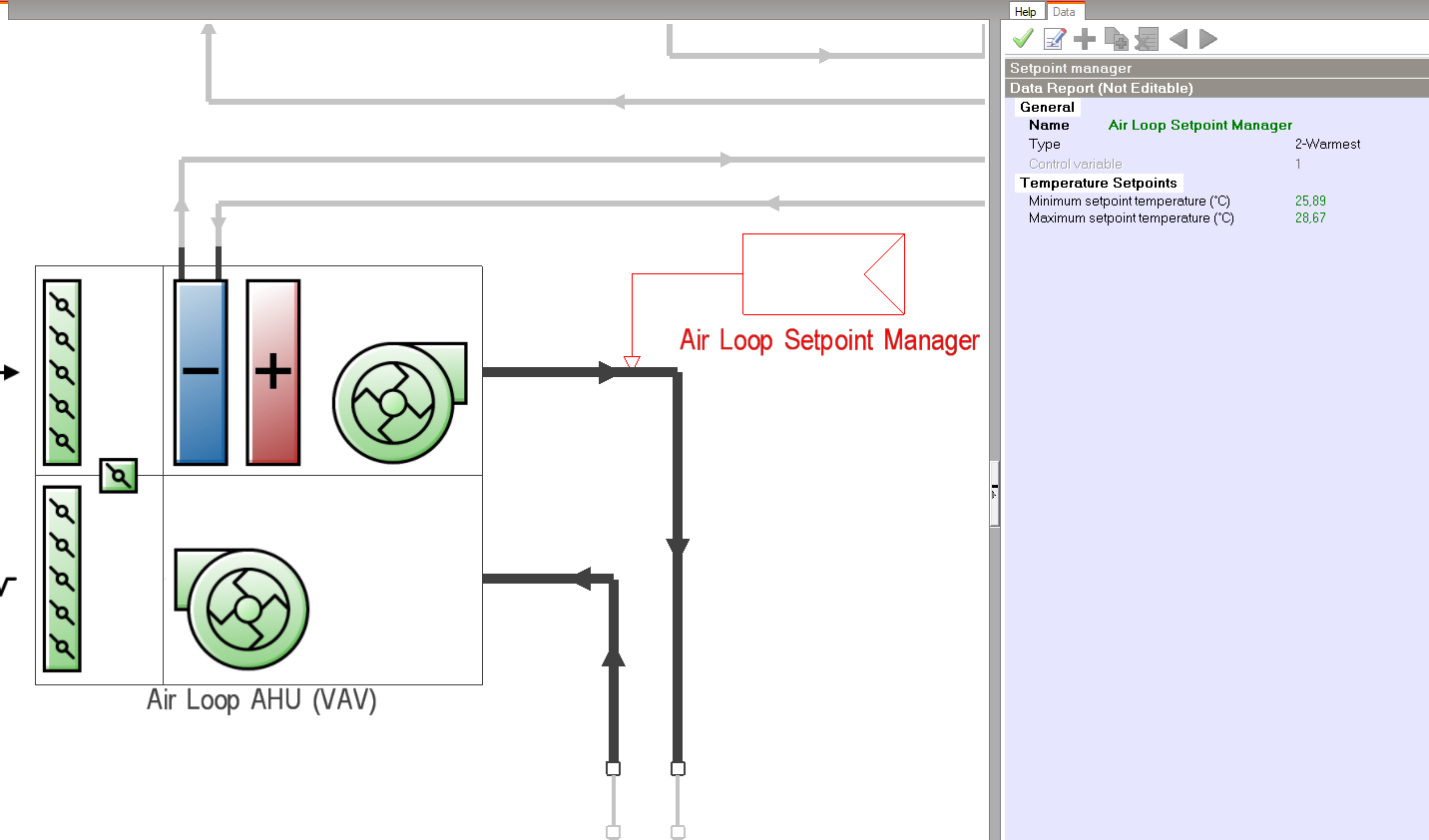Viewport: 1429px width, 840px height.
Task: Click the add new item plus icon
Action: (x=1085, y=39)
